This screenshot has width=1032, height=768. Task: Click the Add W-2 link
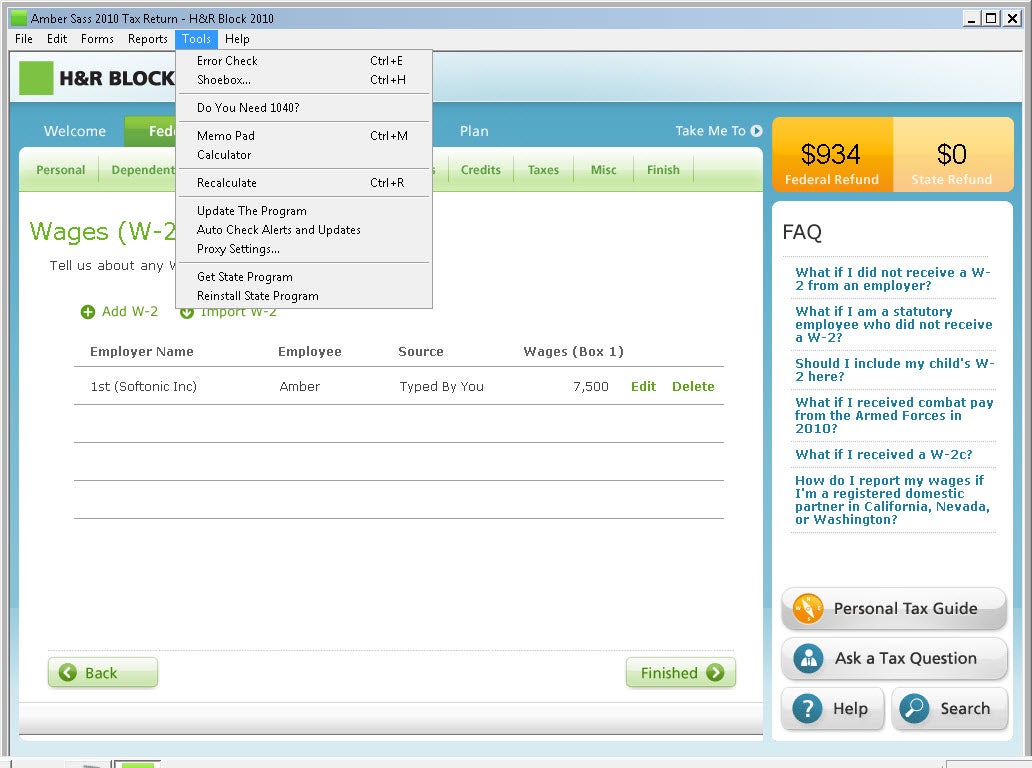(130, 311)
